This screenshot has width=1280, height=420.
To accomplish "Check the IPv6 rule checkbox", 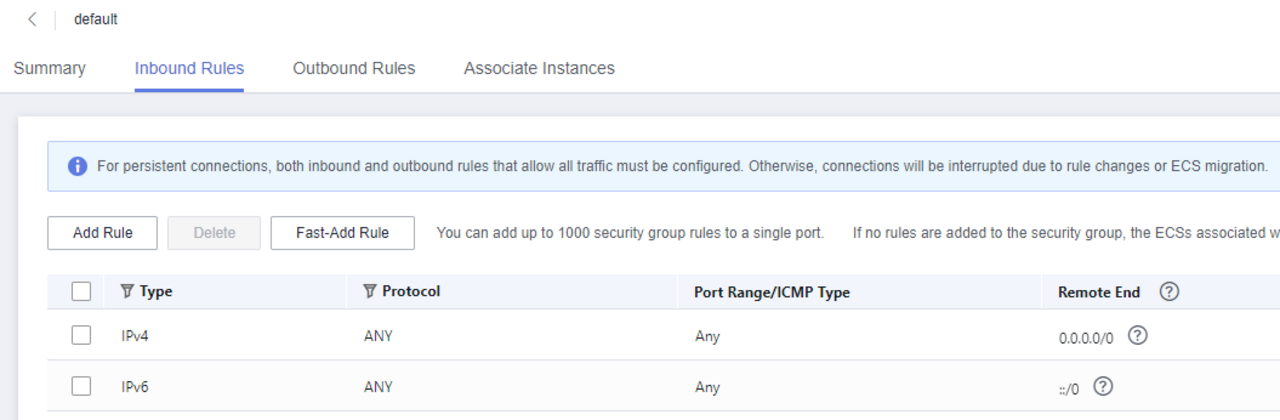I will click(x=81, y=386).
